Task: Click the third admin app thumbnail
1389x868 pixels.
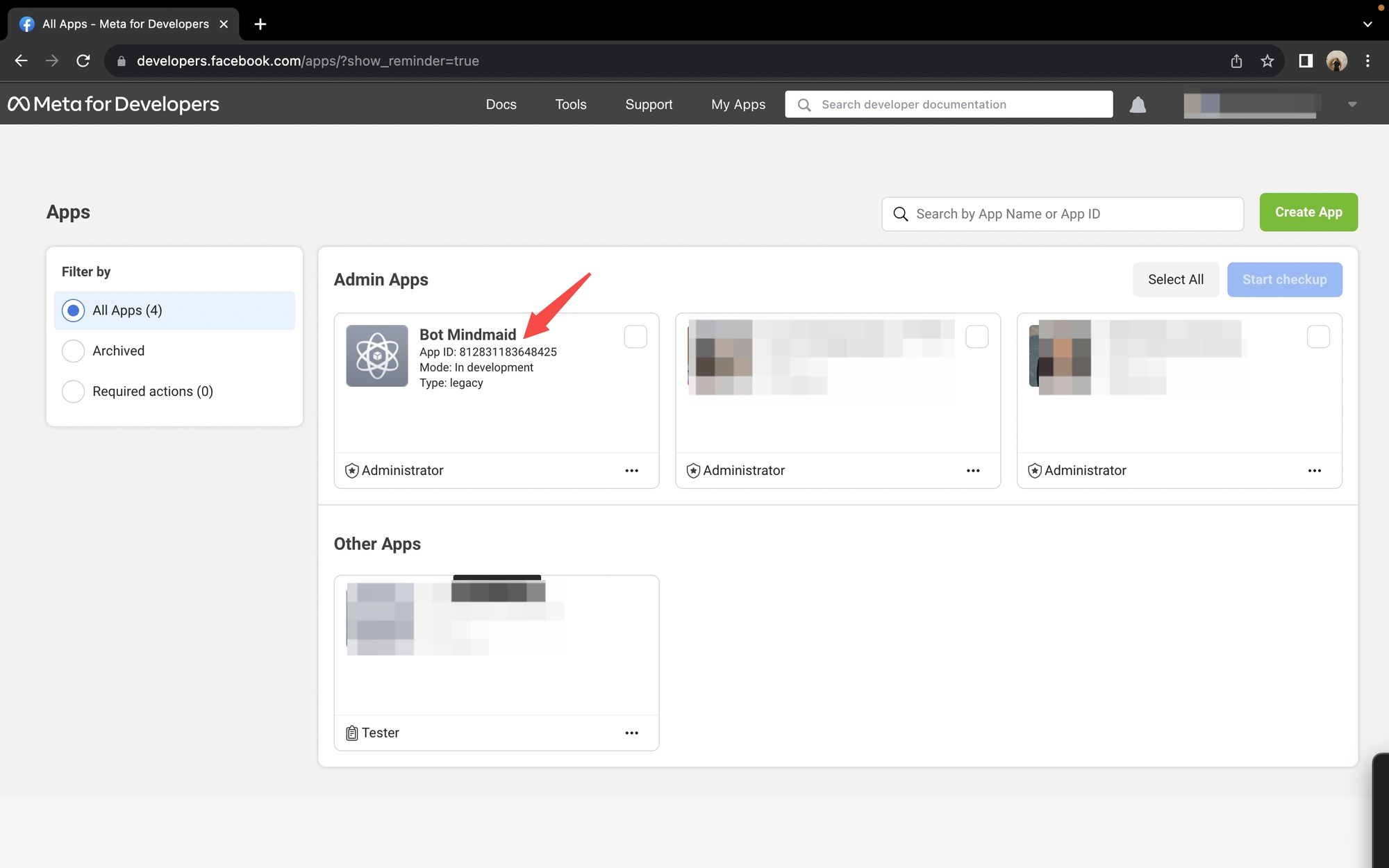Action: 1061,357
